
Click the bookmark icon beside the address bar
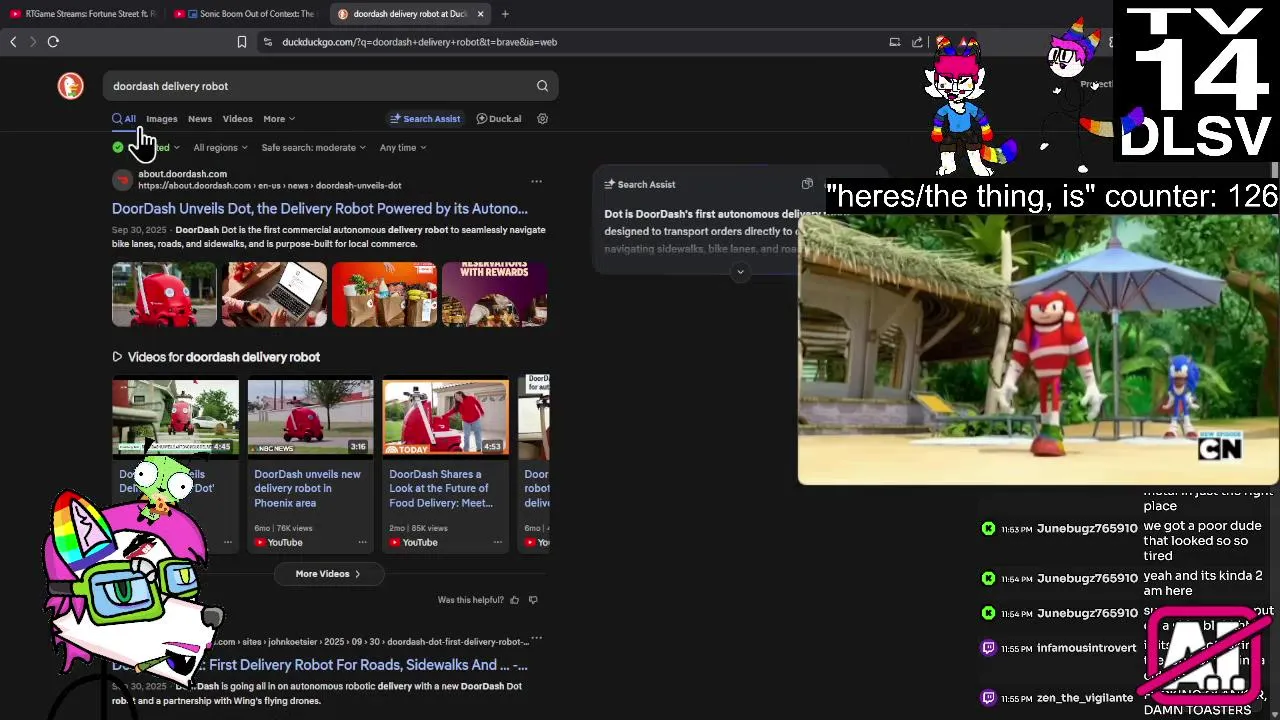pos(241,42)
